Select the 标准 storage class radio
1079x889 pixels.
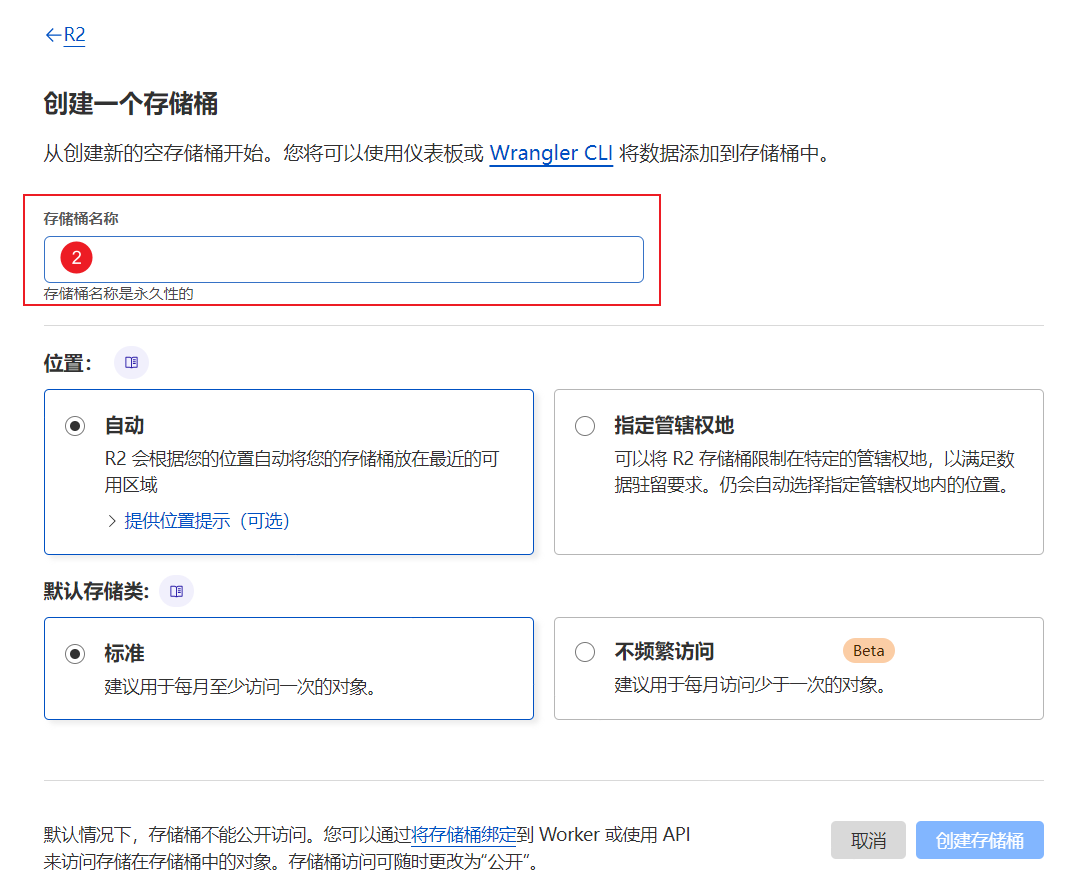tap(75, 654)
